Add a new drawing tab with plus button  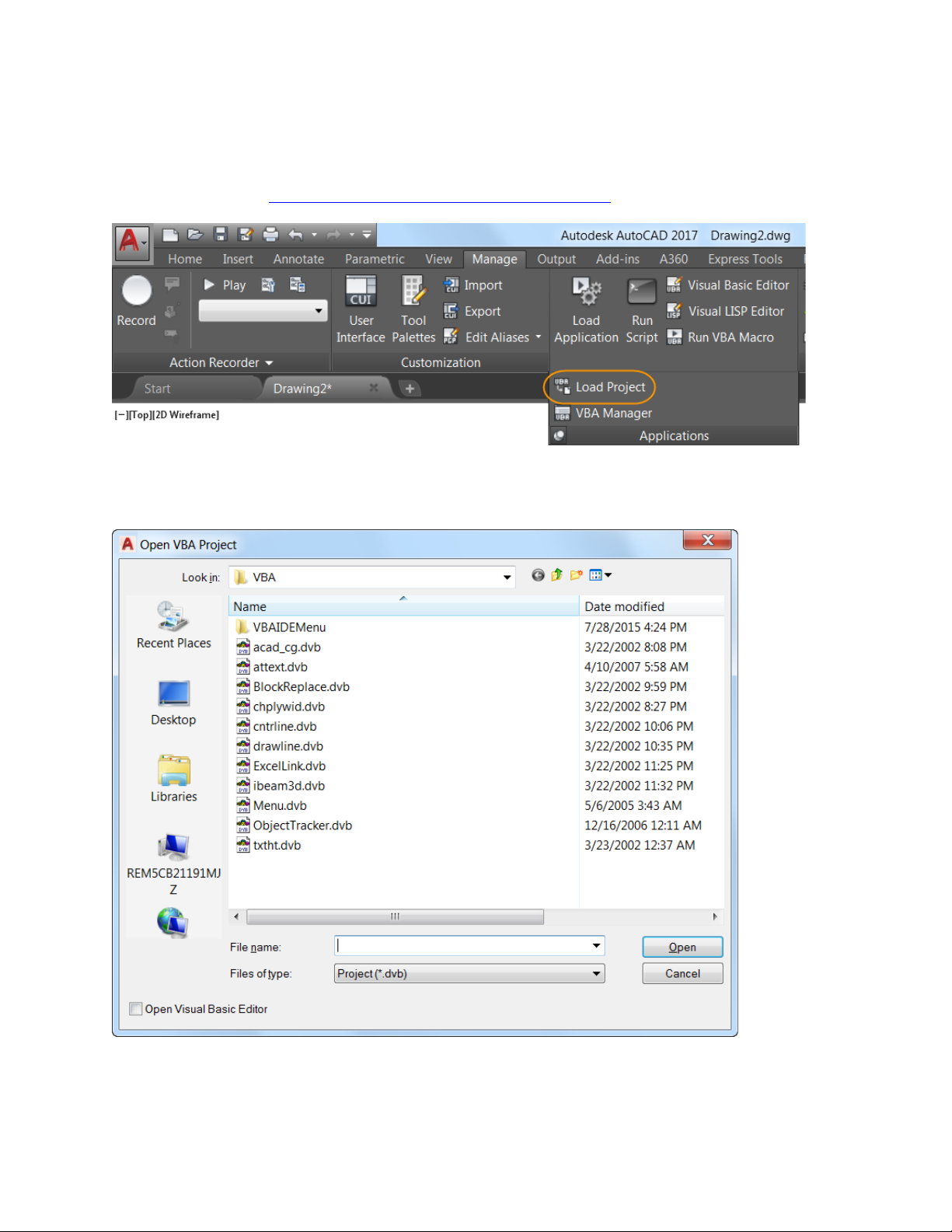point(410,388)
